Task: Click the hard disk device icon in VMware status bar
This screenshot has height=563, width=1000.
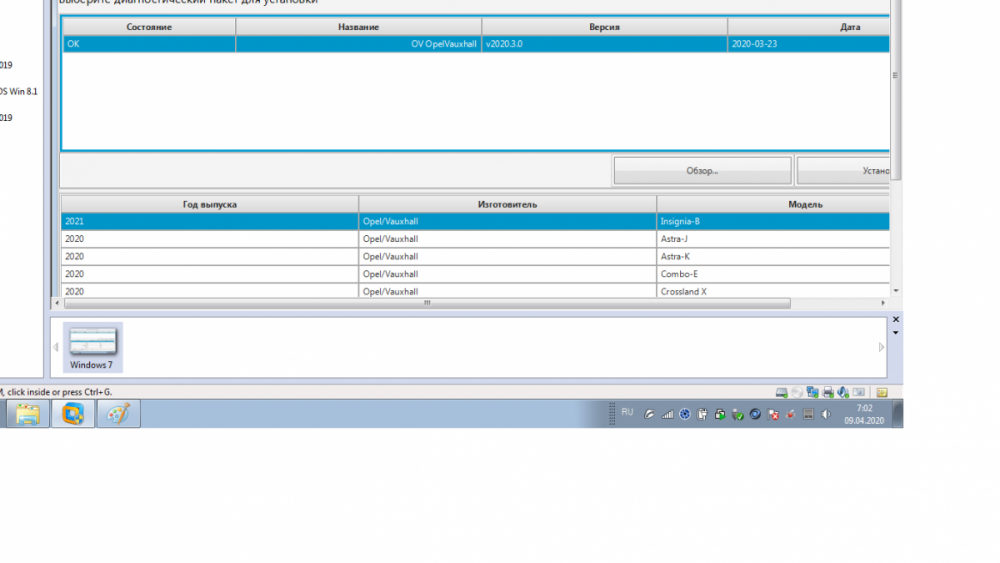Action: point(781,393)
